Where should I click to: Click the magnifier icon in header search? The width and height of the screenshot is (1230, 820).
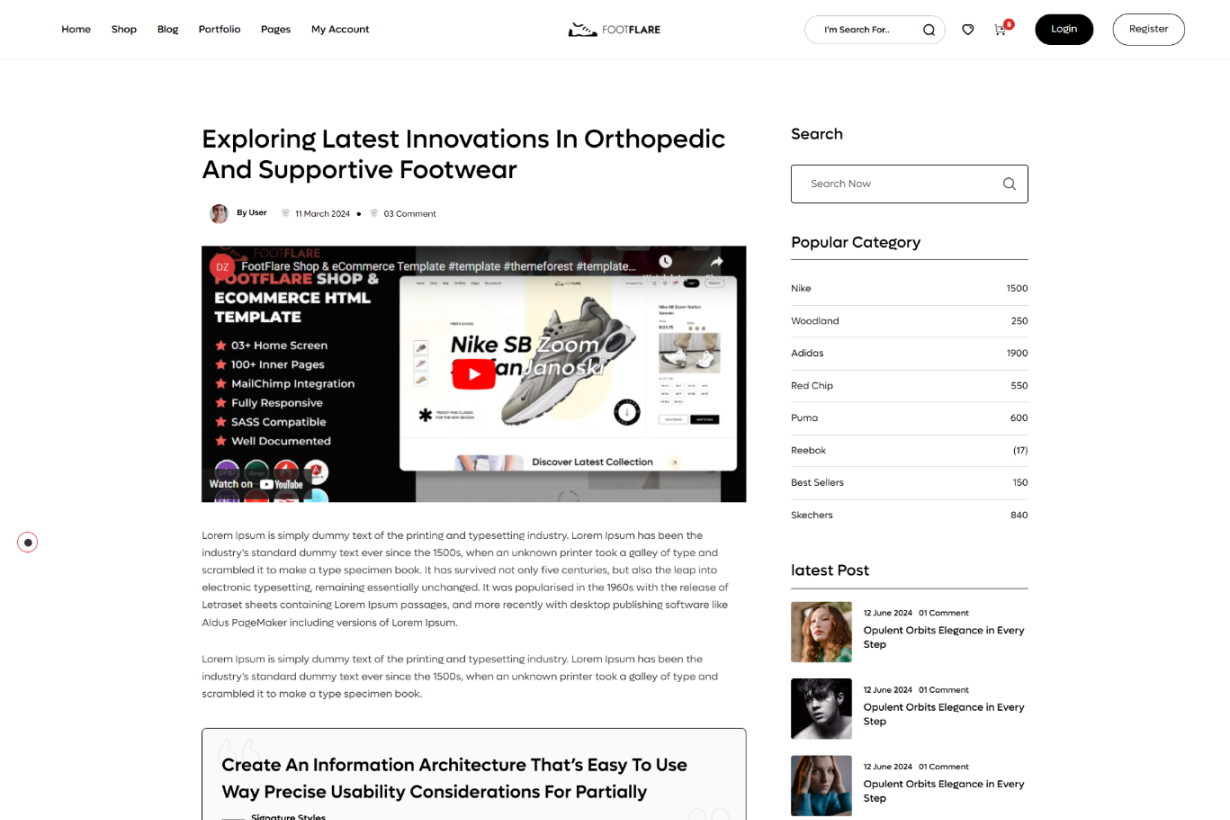(x=928, y=30)
